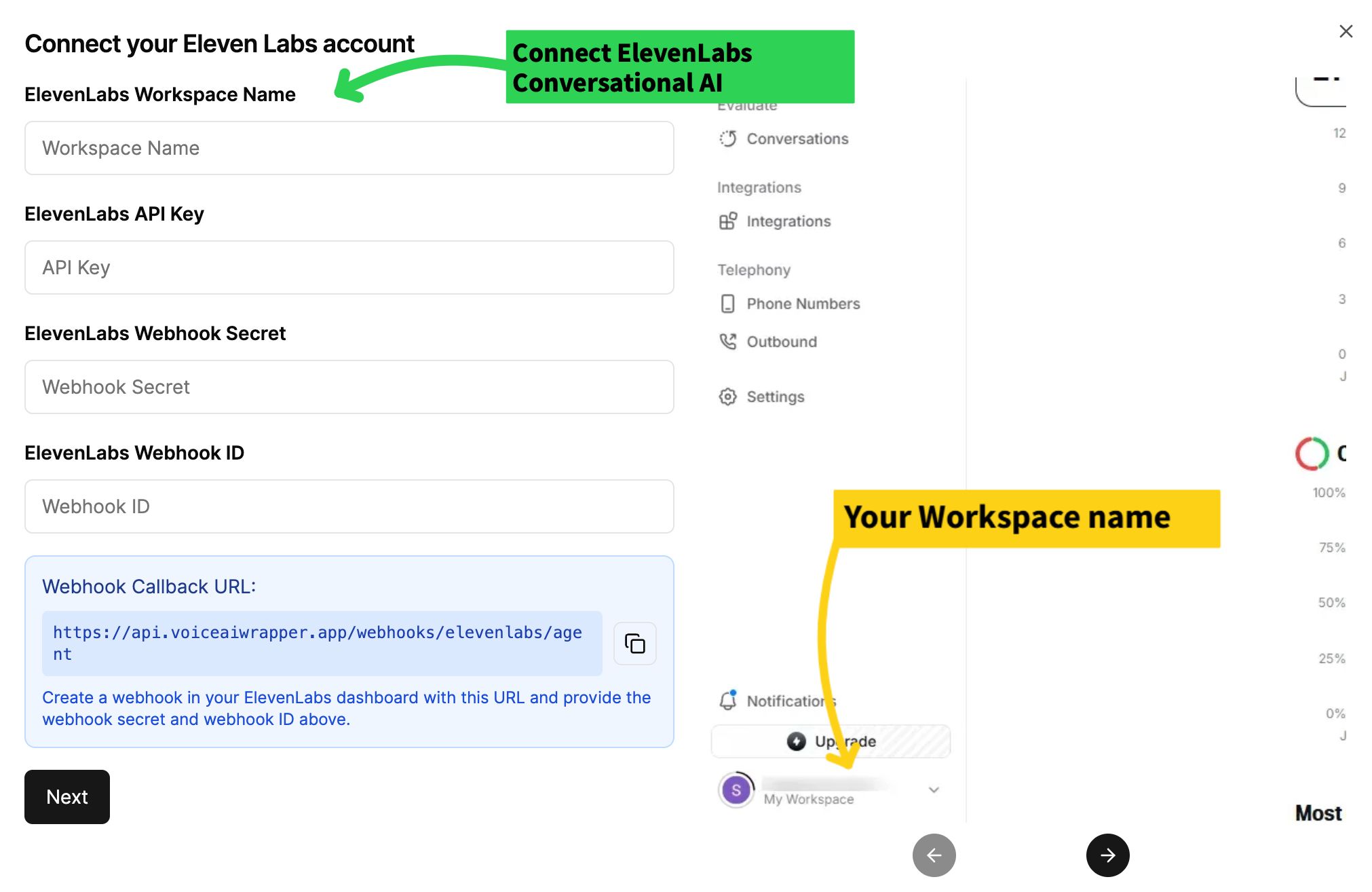Click the Conversations sidebar icon
This screenshot has width=1372, height=892.
[727, 138]
